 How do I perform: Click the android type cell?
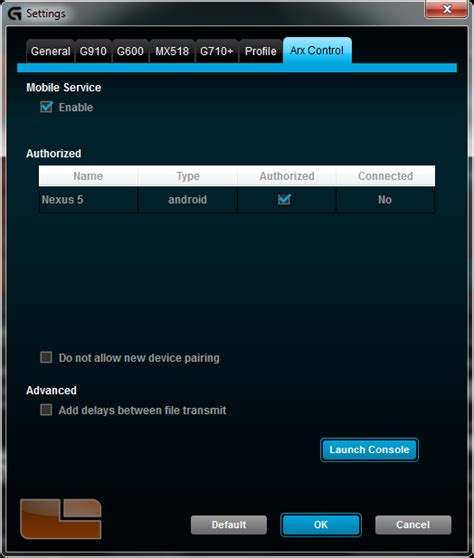tap(188, 200)
